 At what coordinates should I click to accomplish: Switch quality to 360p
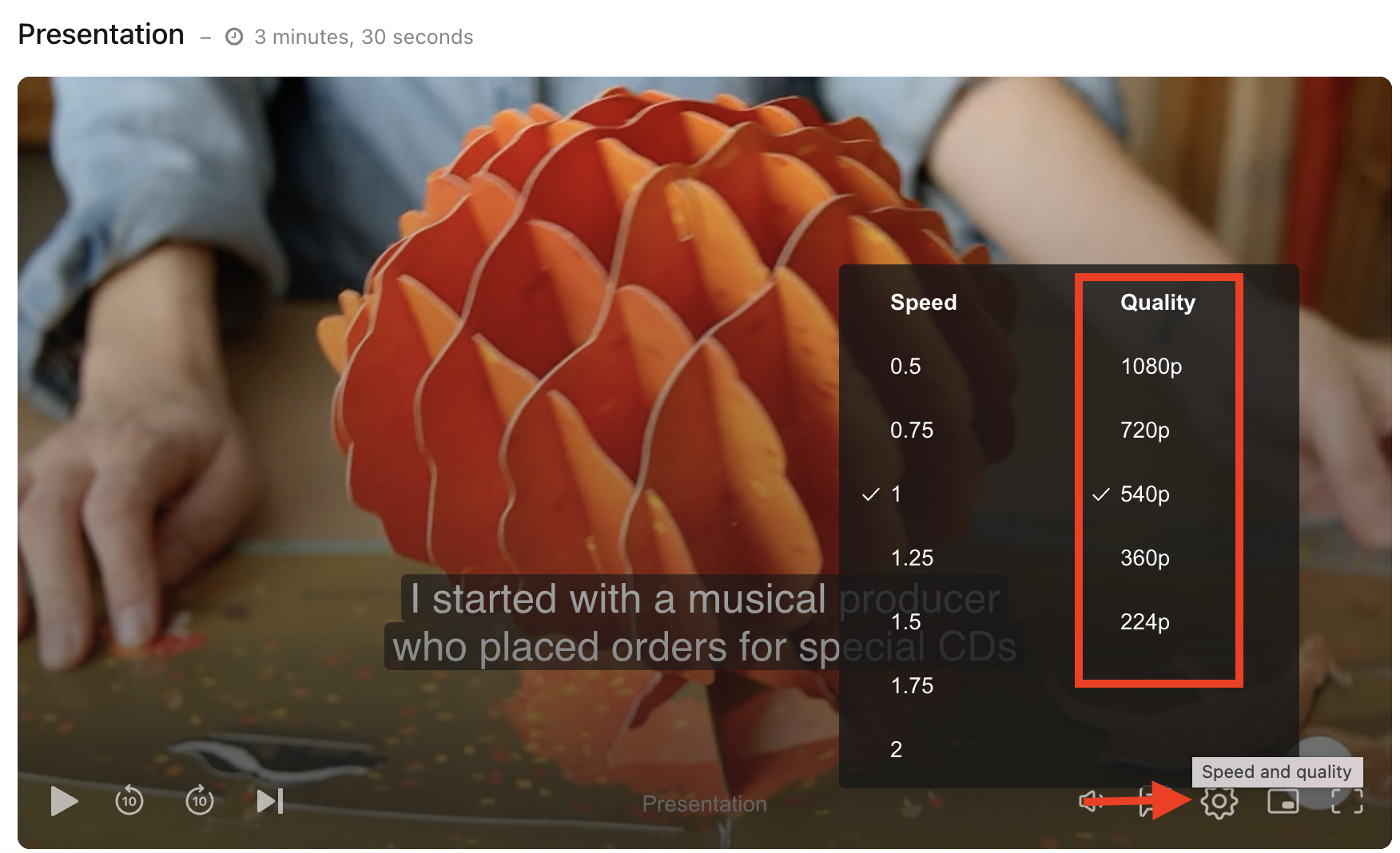pyautogui.click(x=1144, y=557)
